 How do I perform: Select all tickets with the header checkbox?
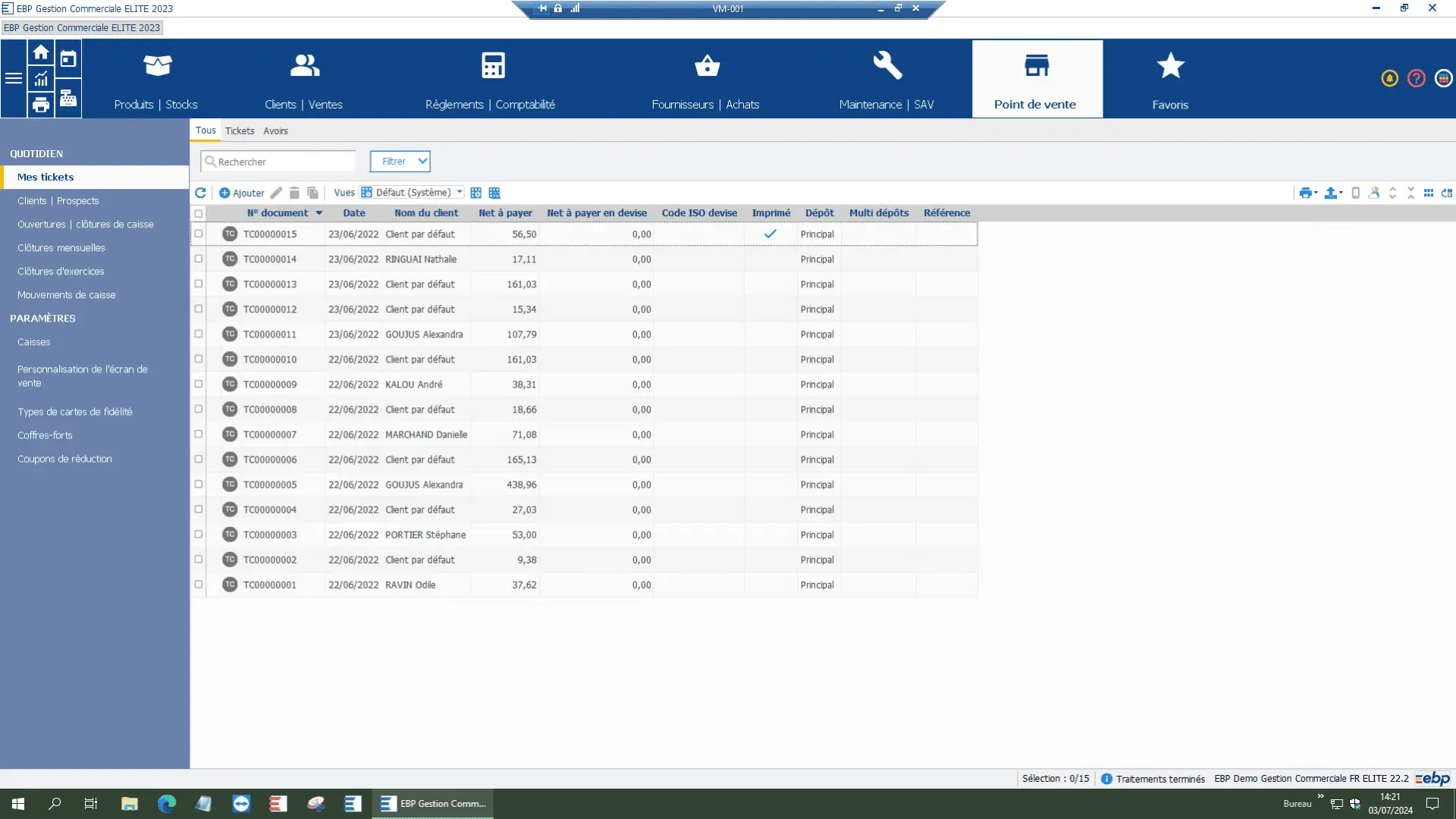coord(199,213)
